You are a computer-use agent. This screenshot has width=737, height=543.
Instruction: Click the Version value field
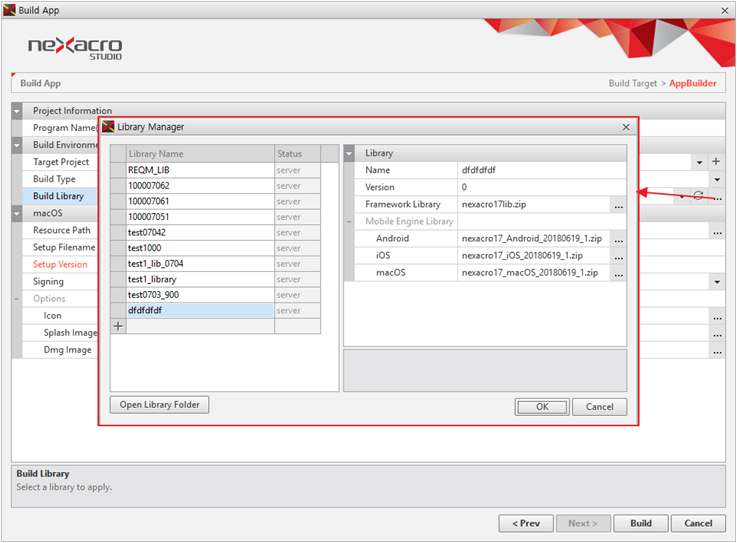tap(540, 188)
